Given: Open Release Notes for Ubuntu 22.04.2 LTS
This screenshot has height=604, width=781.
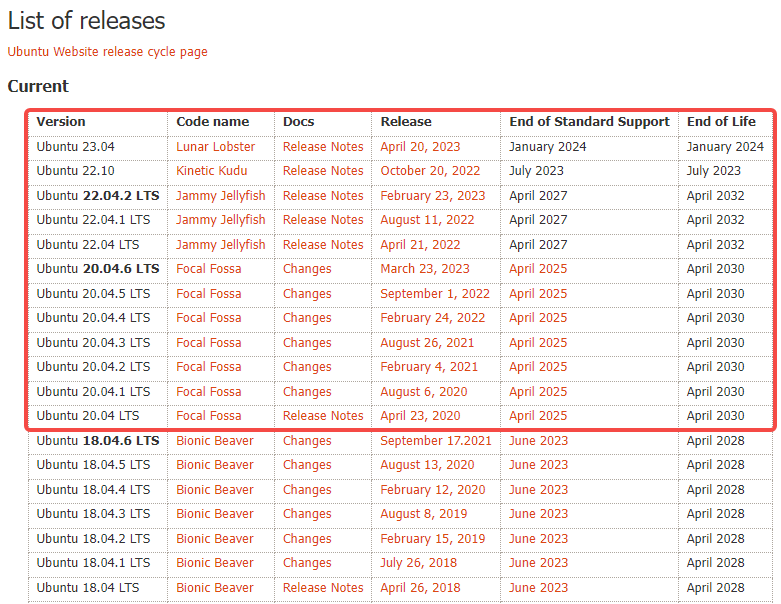Looking at the screenshot, I should point(323,196).
